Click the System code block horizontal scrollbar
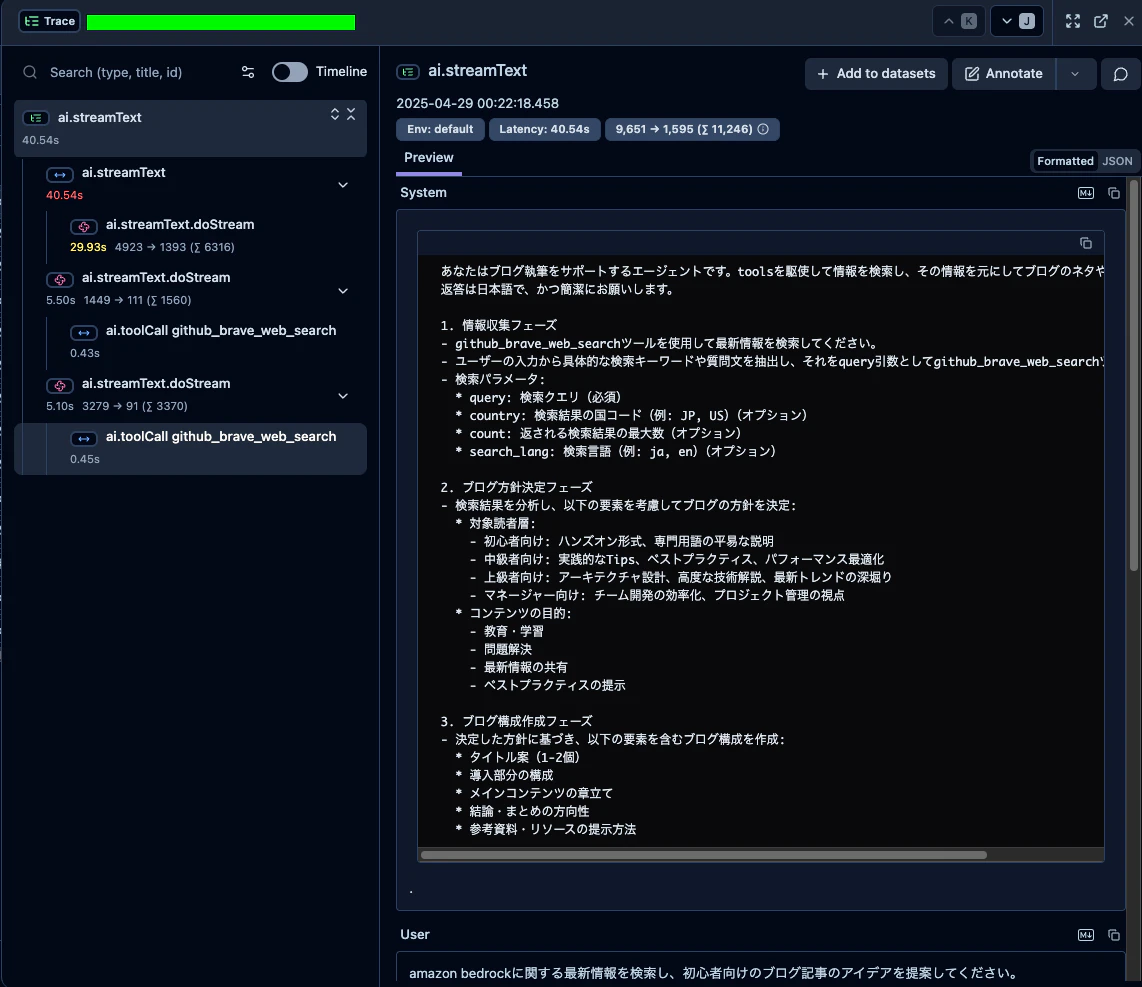 (704, 855)
